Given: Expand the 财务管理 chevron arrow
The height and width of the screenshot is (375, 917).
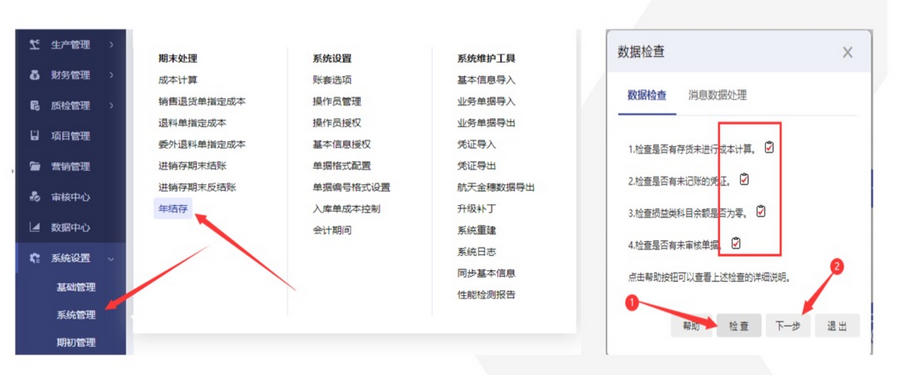Looking at the screenshot, I should point(111,75).
